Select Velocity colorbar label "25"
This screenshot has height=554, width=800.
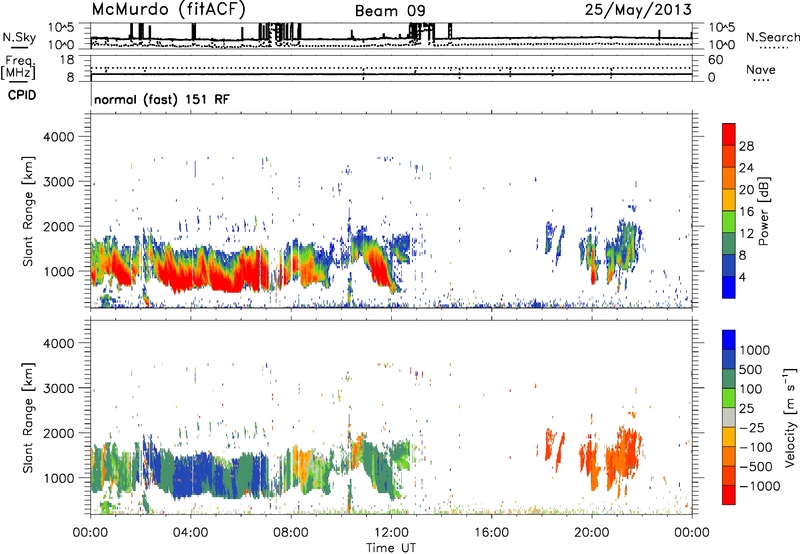click(x=746, y=409)
